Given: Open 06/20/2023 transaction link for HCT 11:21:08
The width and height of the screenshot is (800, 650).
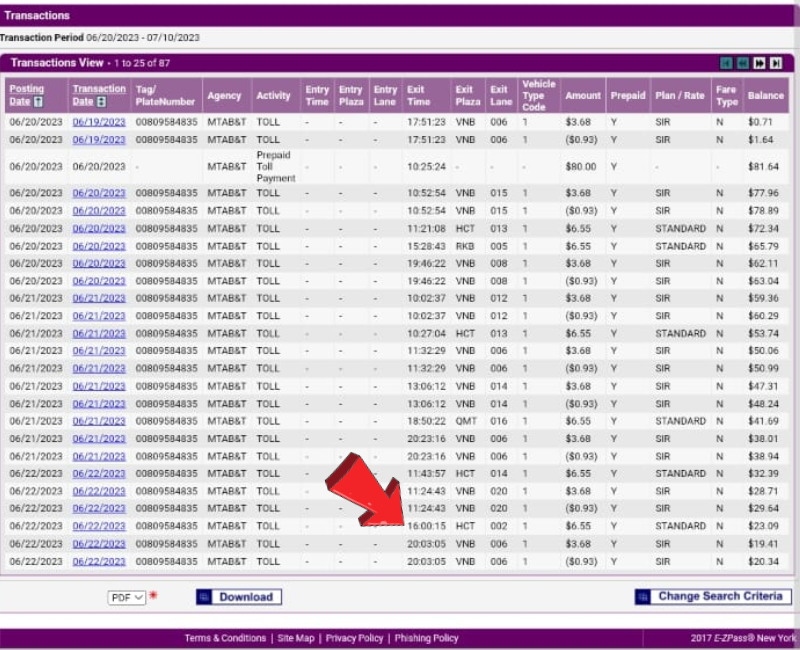Looking at the screenshot, I should (99, 229).
